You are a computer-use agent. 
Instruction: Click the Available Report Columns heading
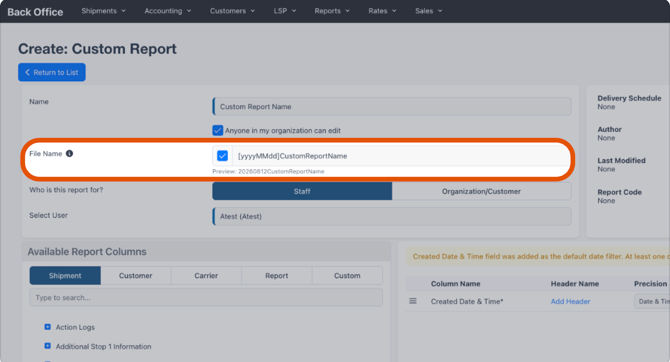click(87, 251)
